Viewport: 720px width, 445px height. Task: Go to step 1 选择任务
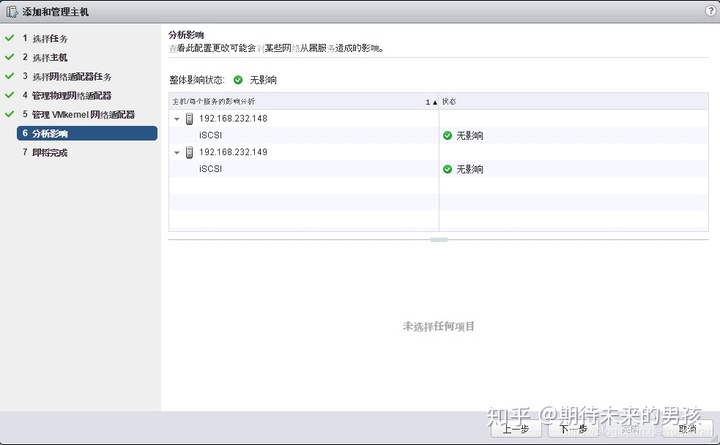[45, 39]
